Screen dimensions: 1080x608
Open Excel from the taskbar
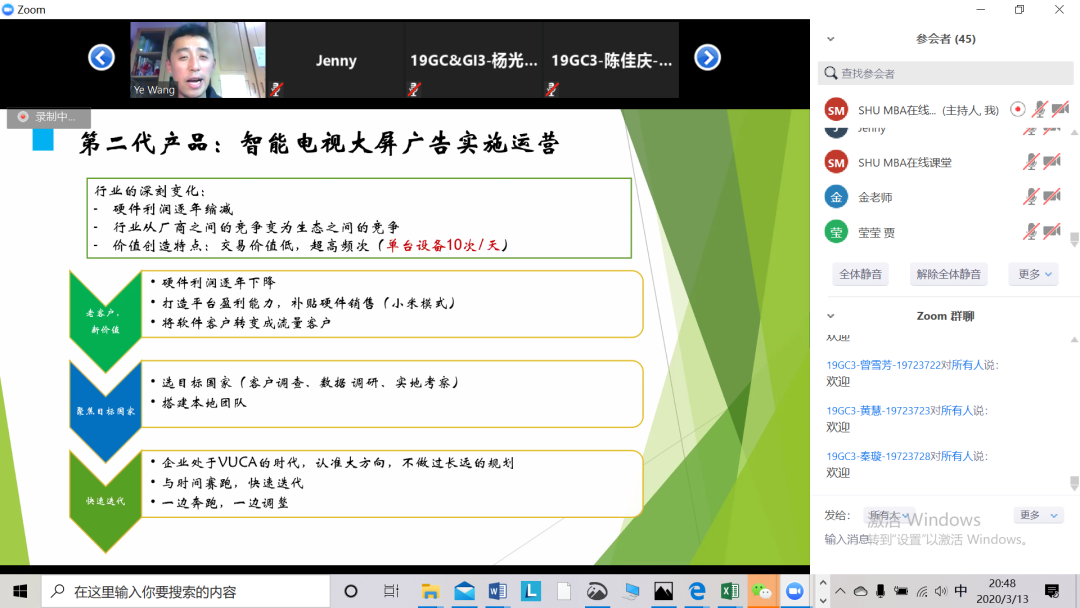tap(729, 591)
